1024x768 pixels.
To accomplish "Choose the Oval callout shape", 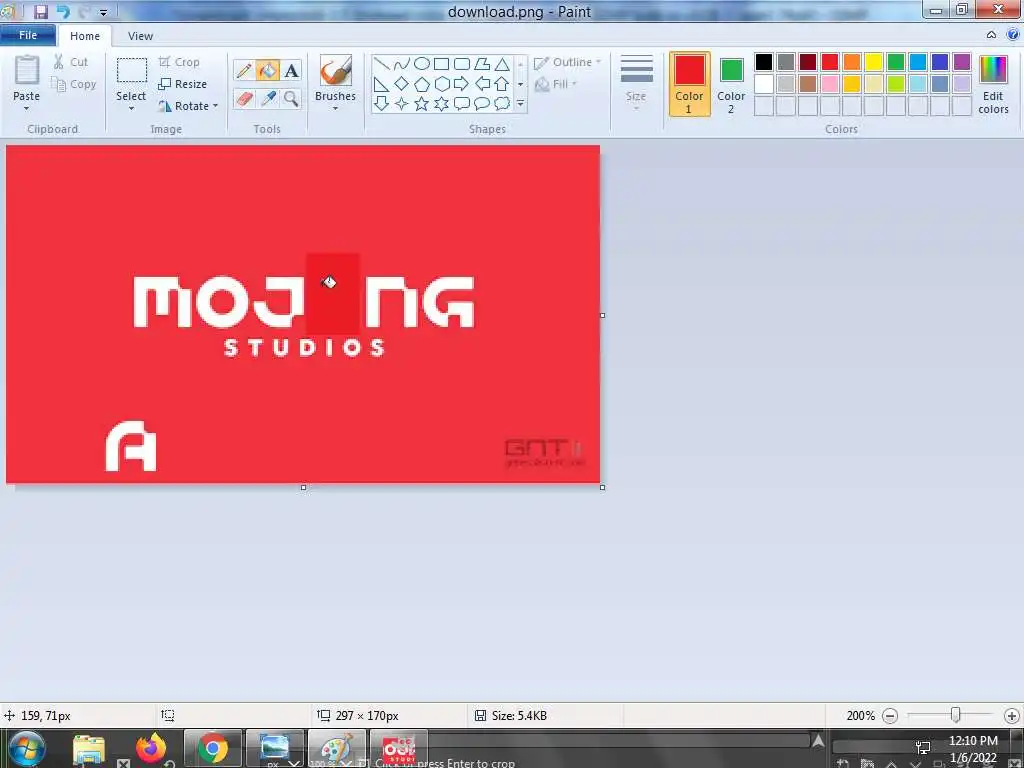I will (x=482, y=103).
